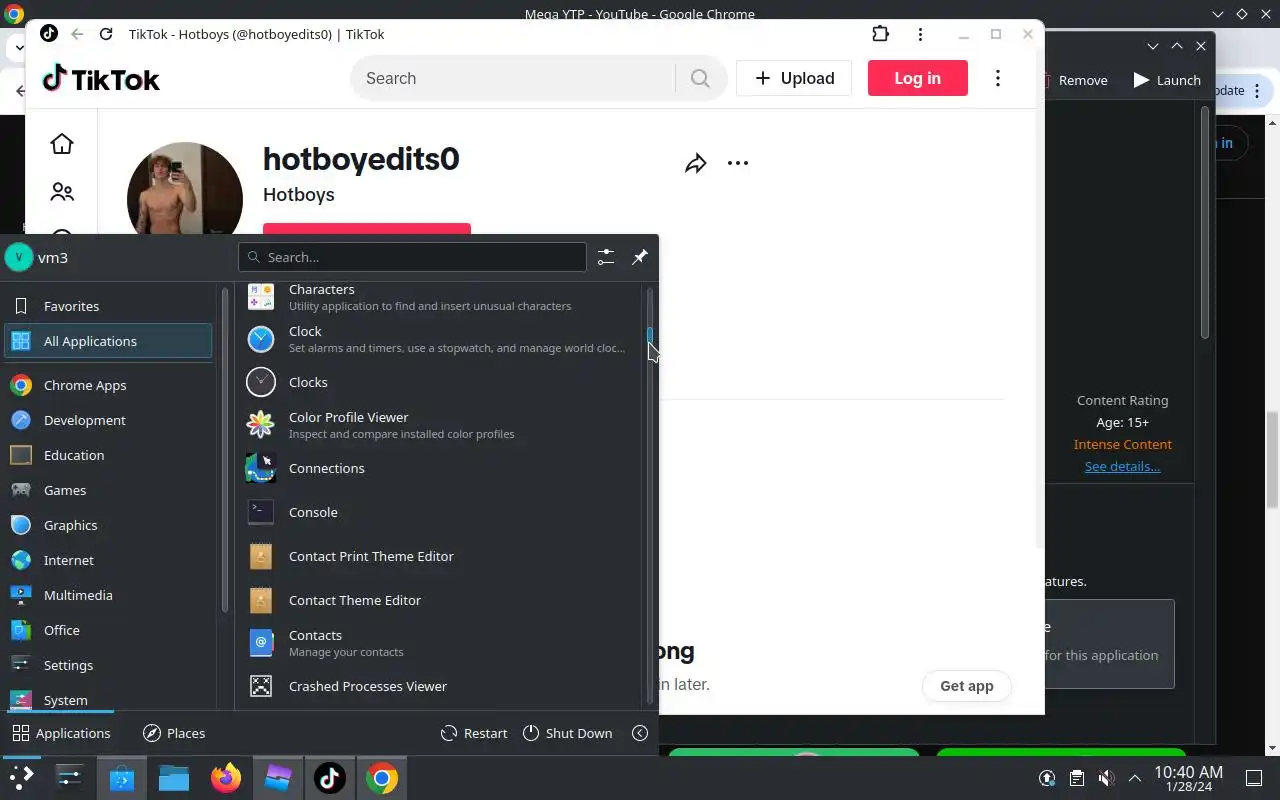Click the TikTok logo

click(101, 79)
